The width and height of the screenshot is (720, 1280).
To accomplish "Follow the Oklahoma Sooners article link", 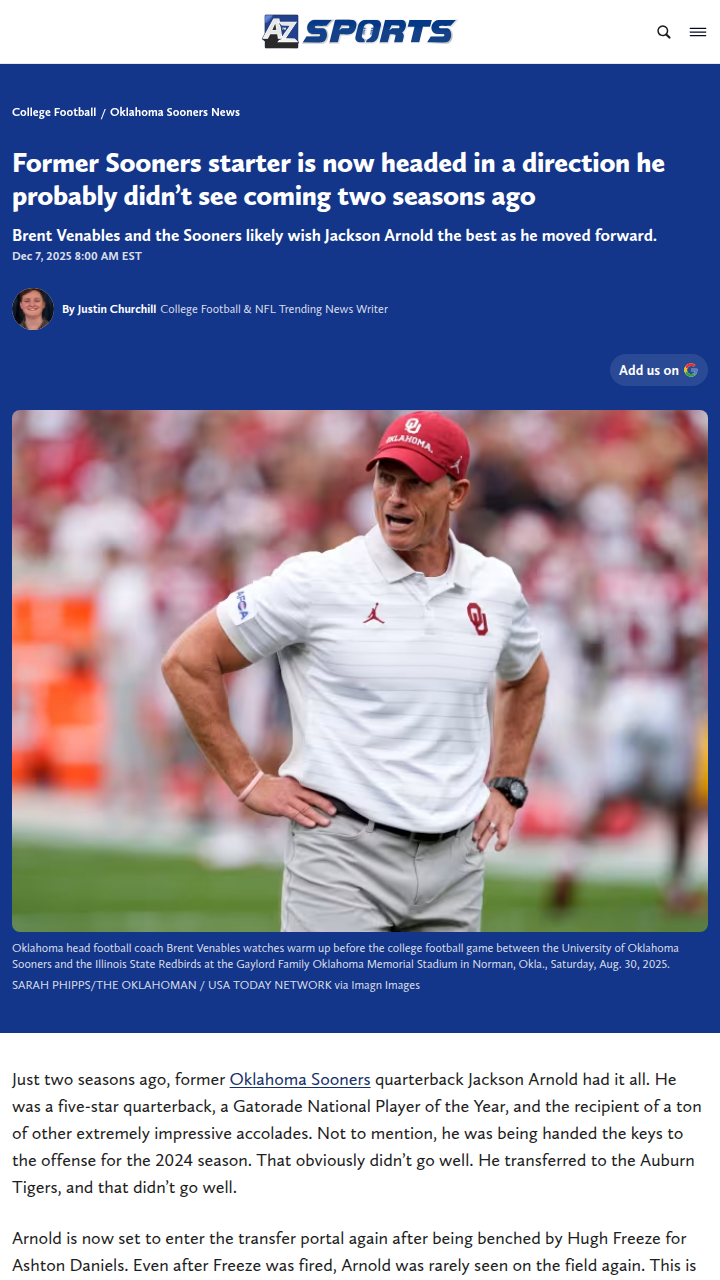I will pyautogui.click(x=300, y=1079).
